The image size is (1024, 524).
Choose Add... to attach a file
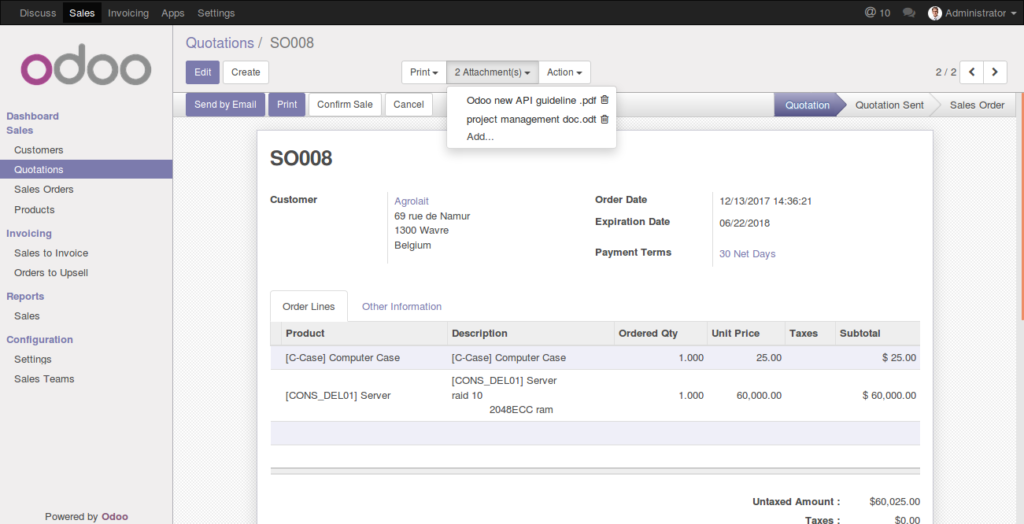tap(480, 137)
